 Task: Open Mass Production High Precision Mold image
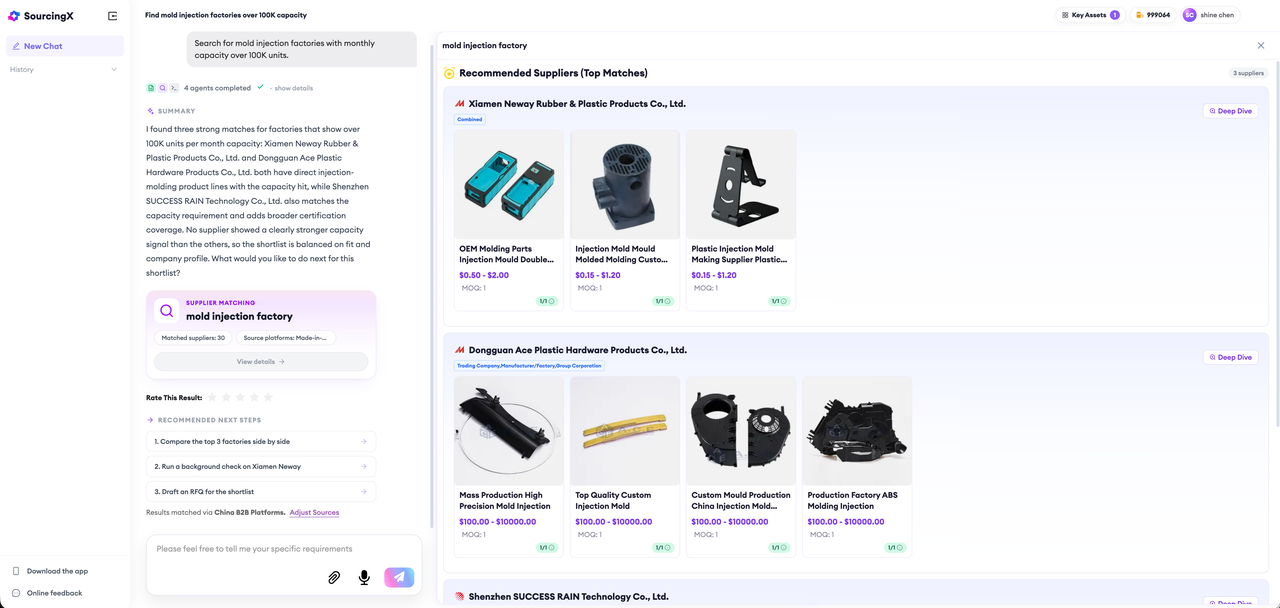click(509, 431)
